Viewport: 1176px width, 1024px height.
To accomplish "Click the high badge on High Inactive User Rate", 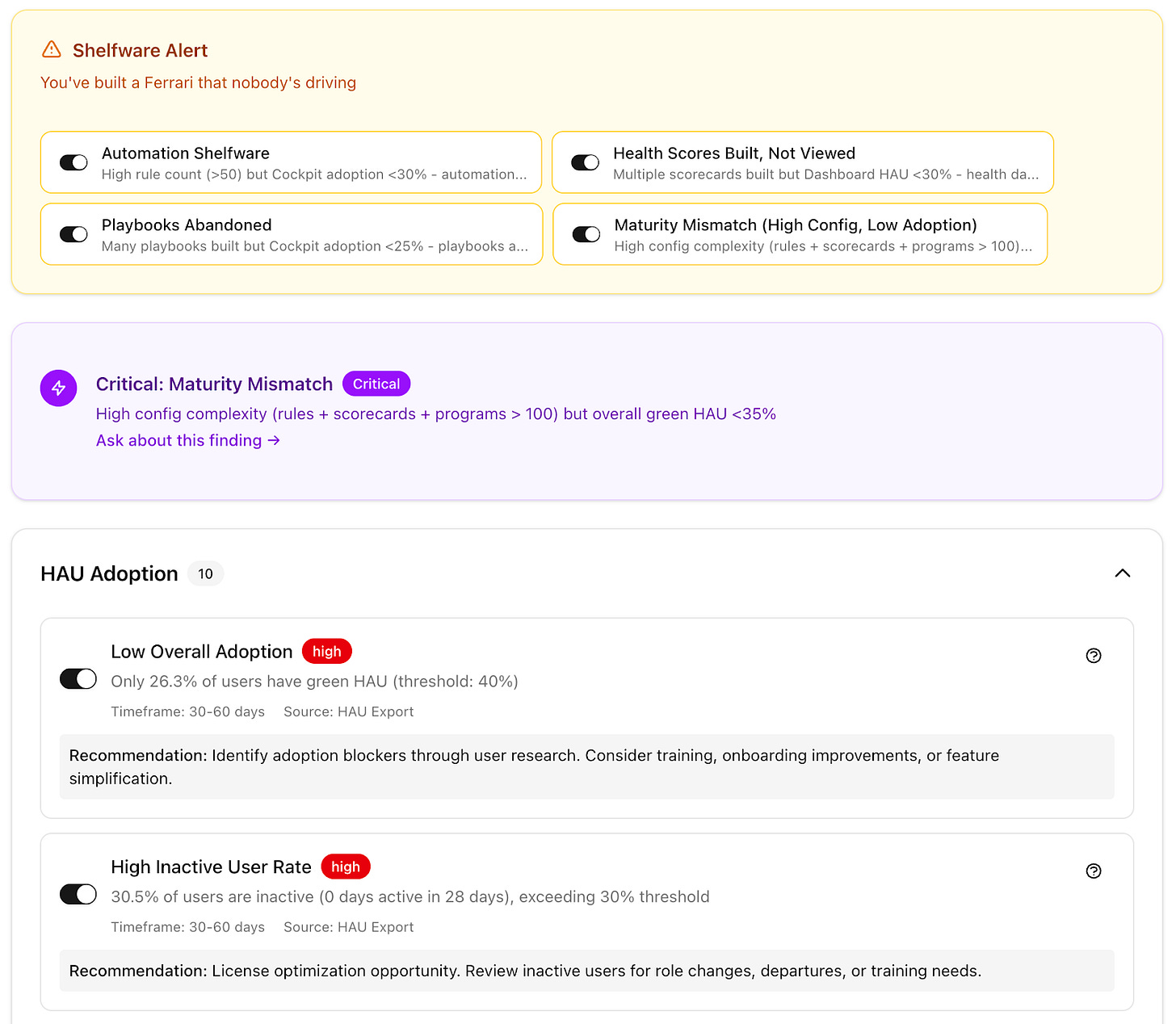I will [x=346, y=867].
